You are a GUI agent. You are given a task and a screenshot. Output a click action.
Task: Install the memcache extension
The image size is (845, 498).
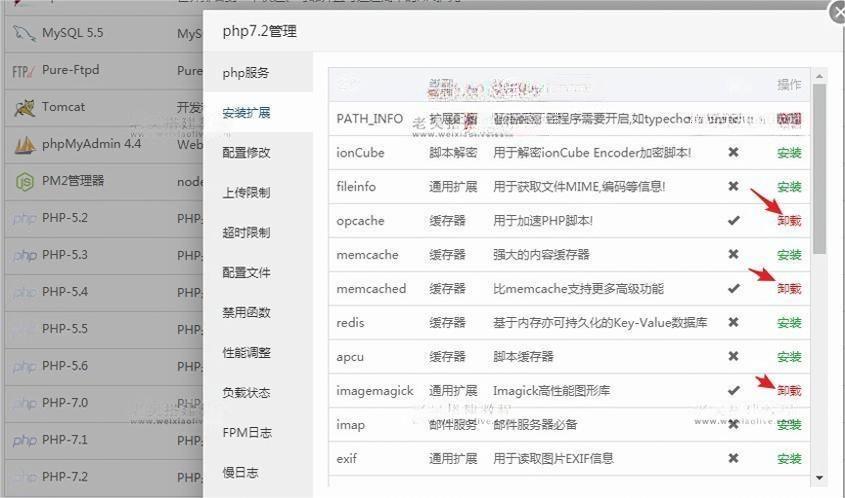point(789,255)
